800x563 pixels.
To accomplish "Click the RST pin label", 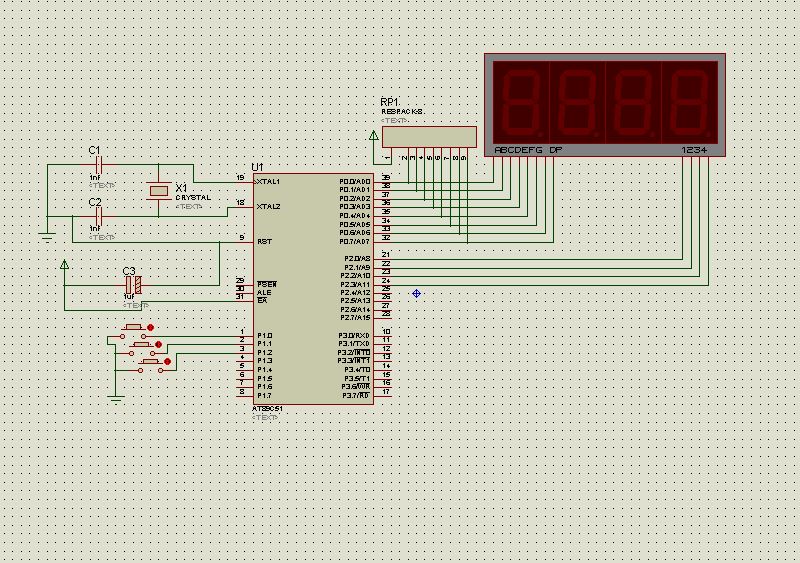I will (x=264, y=241).
